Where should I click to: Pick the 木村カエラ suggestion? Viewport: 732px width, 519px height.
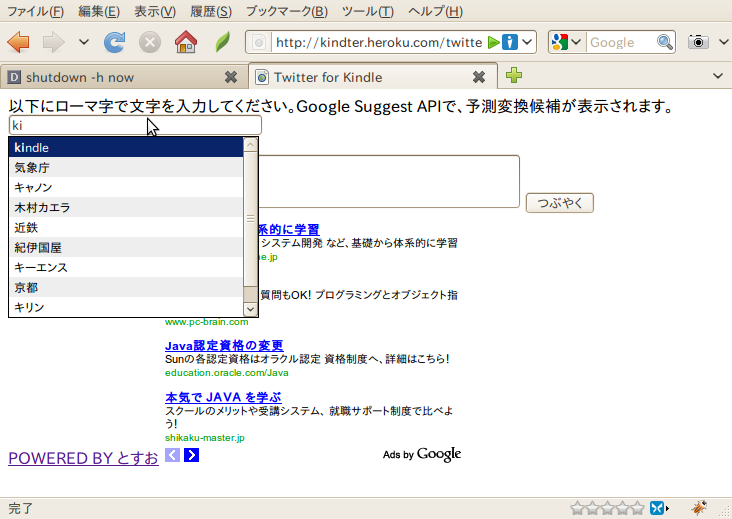pos(126,208)
